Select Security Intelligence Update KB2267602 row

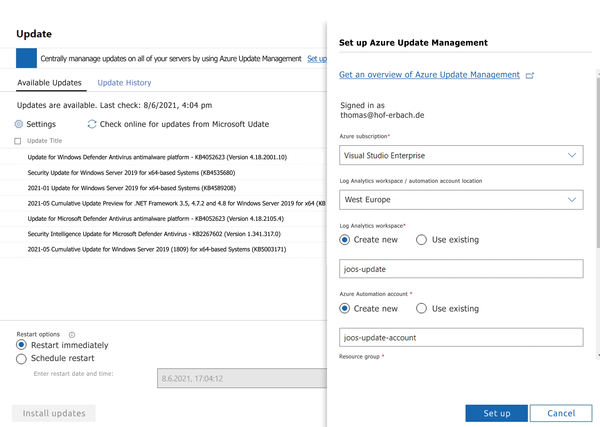[x=163, y=234]
